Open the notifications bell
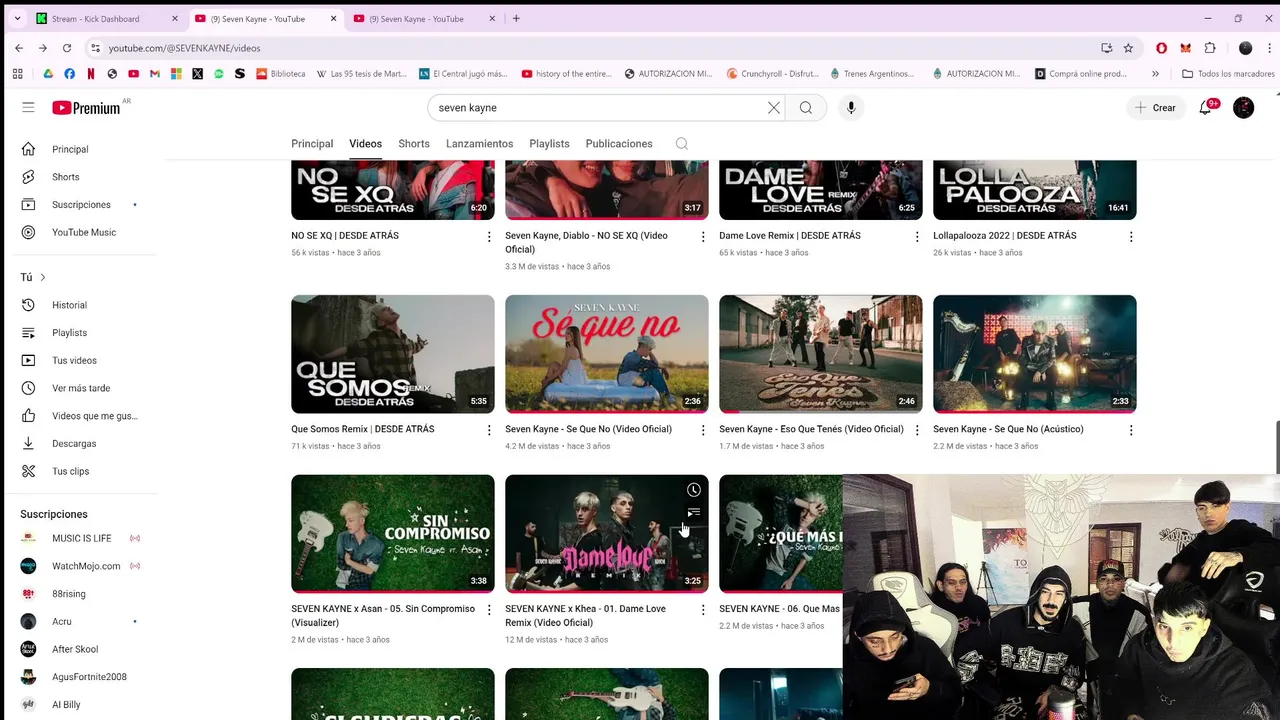This screenshot has width=1280, height=720. [x=1206, y=108]
